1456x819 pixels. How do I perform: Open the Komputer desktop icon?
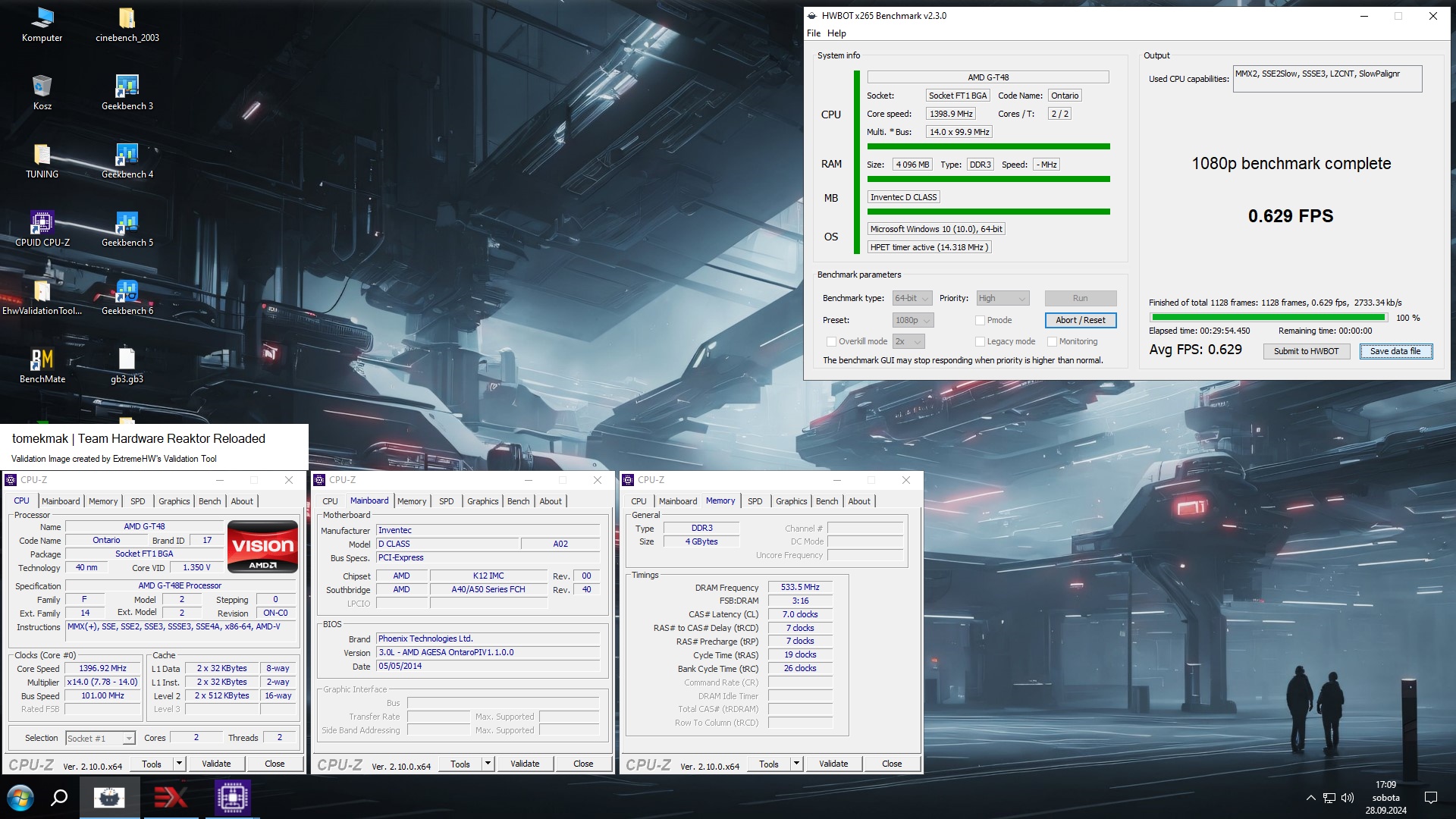point(42,24)
